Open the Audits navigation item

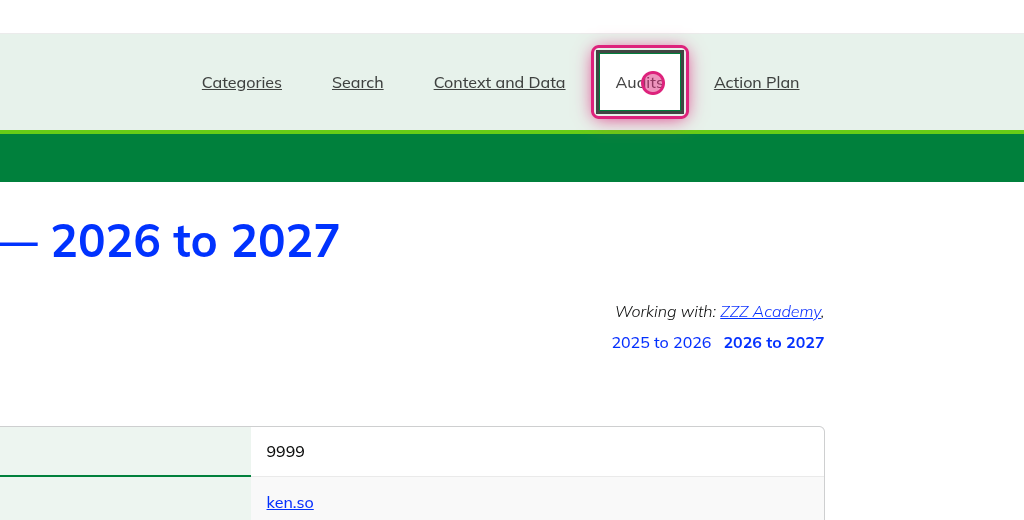click(639, 82)
